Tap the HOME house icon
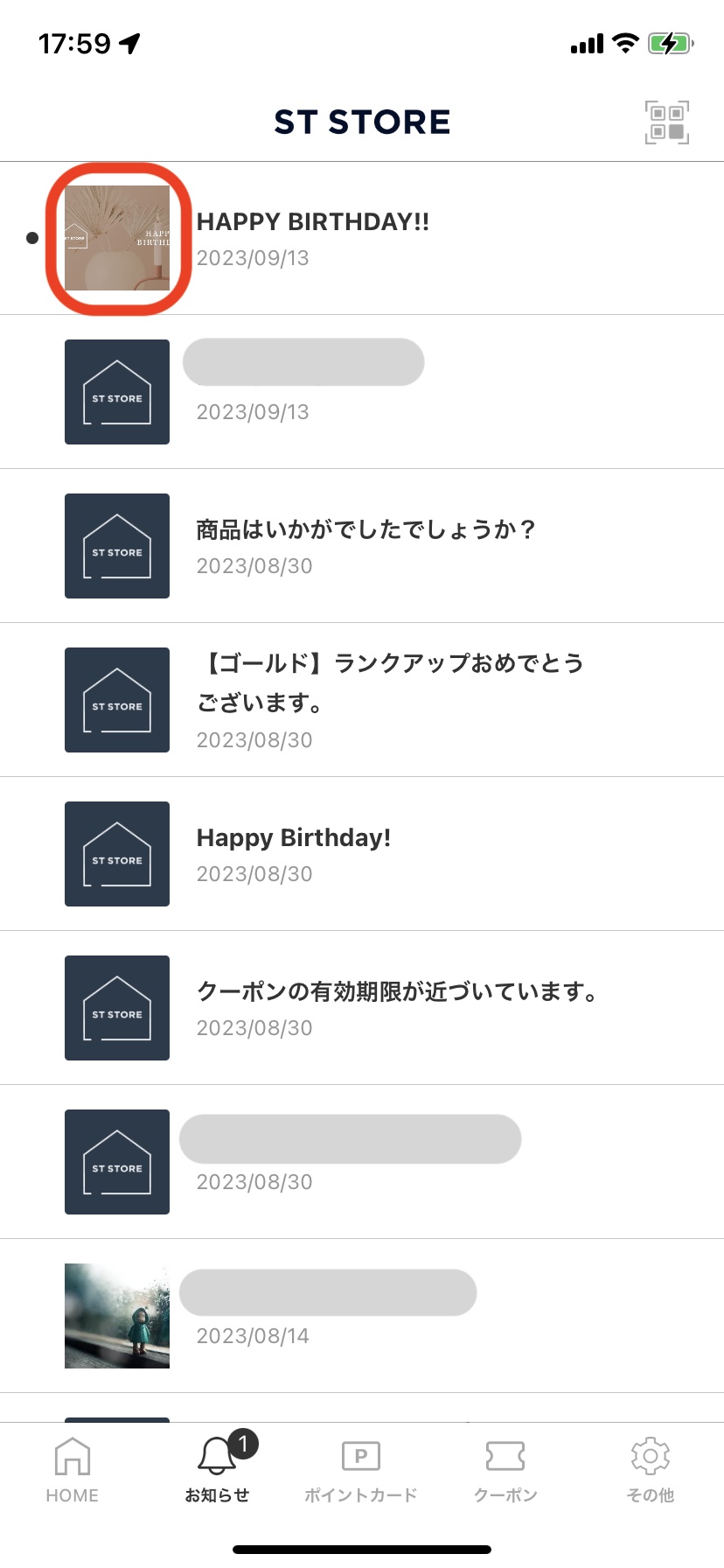The width and height of the screenshot is (724, 1568). point(73,1456)
